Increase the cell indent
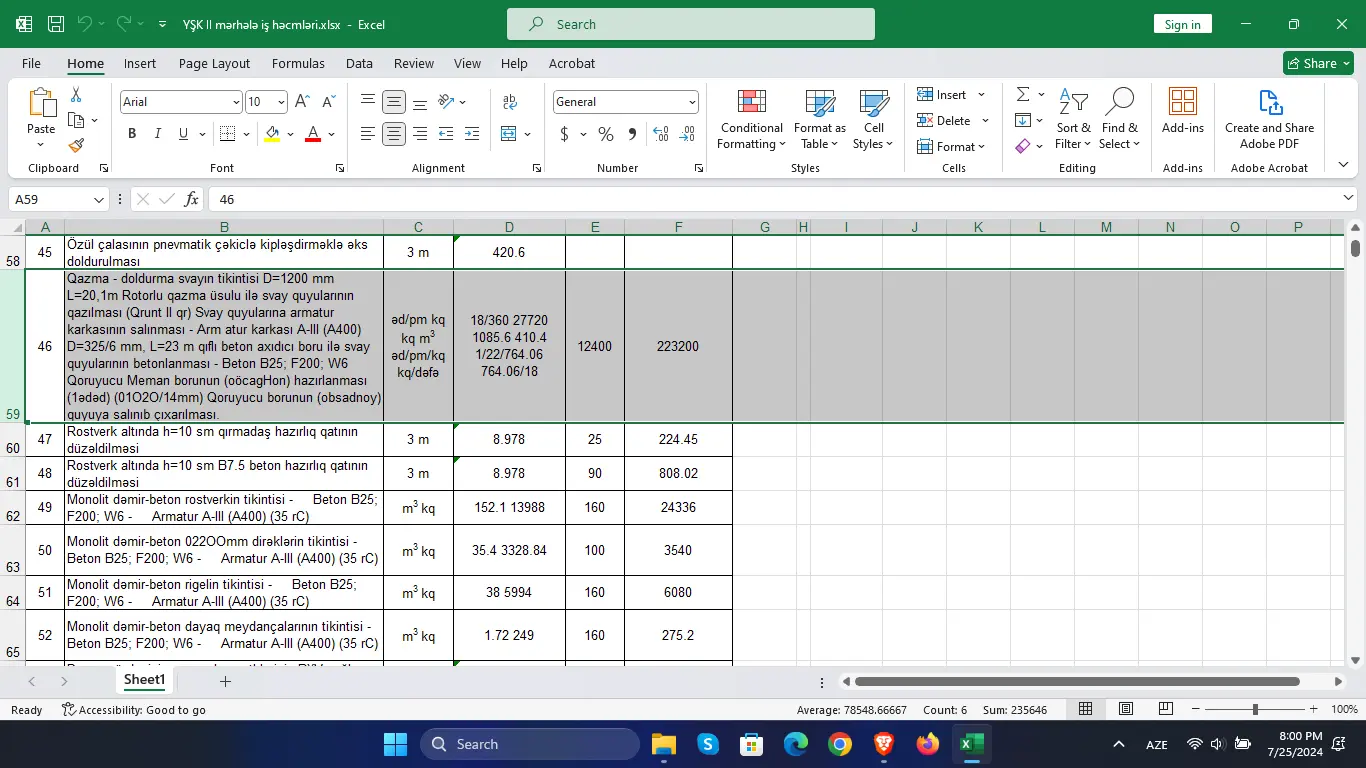 point(471,134)
